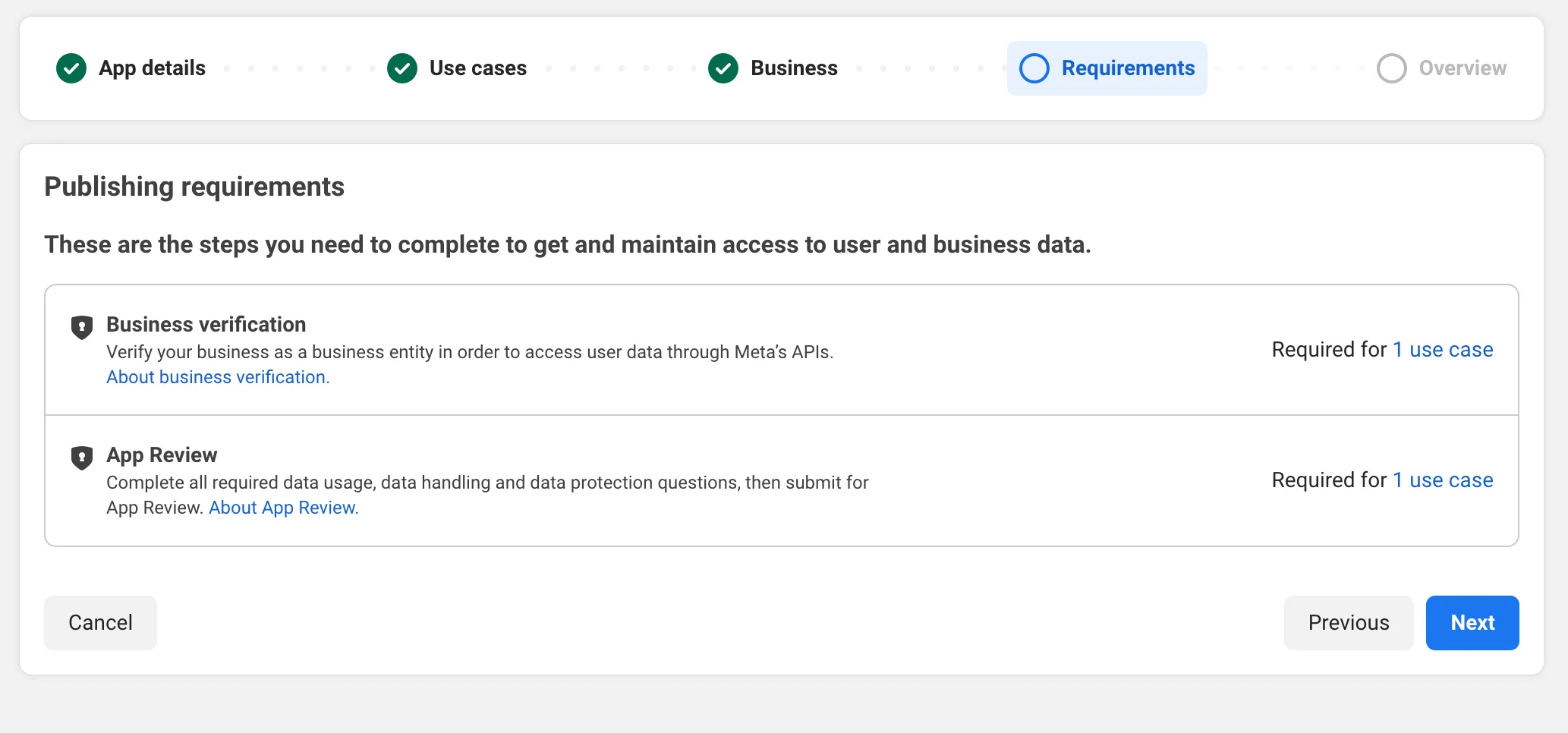
Task: Click the Requirements step circle icon
Action: click(x=1034, y=68)
